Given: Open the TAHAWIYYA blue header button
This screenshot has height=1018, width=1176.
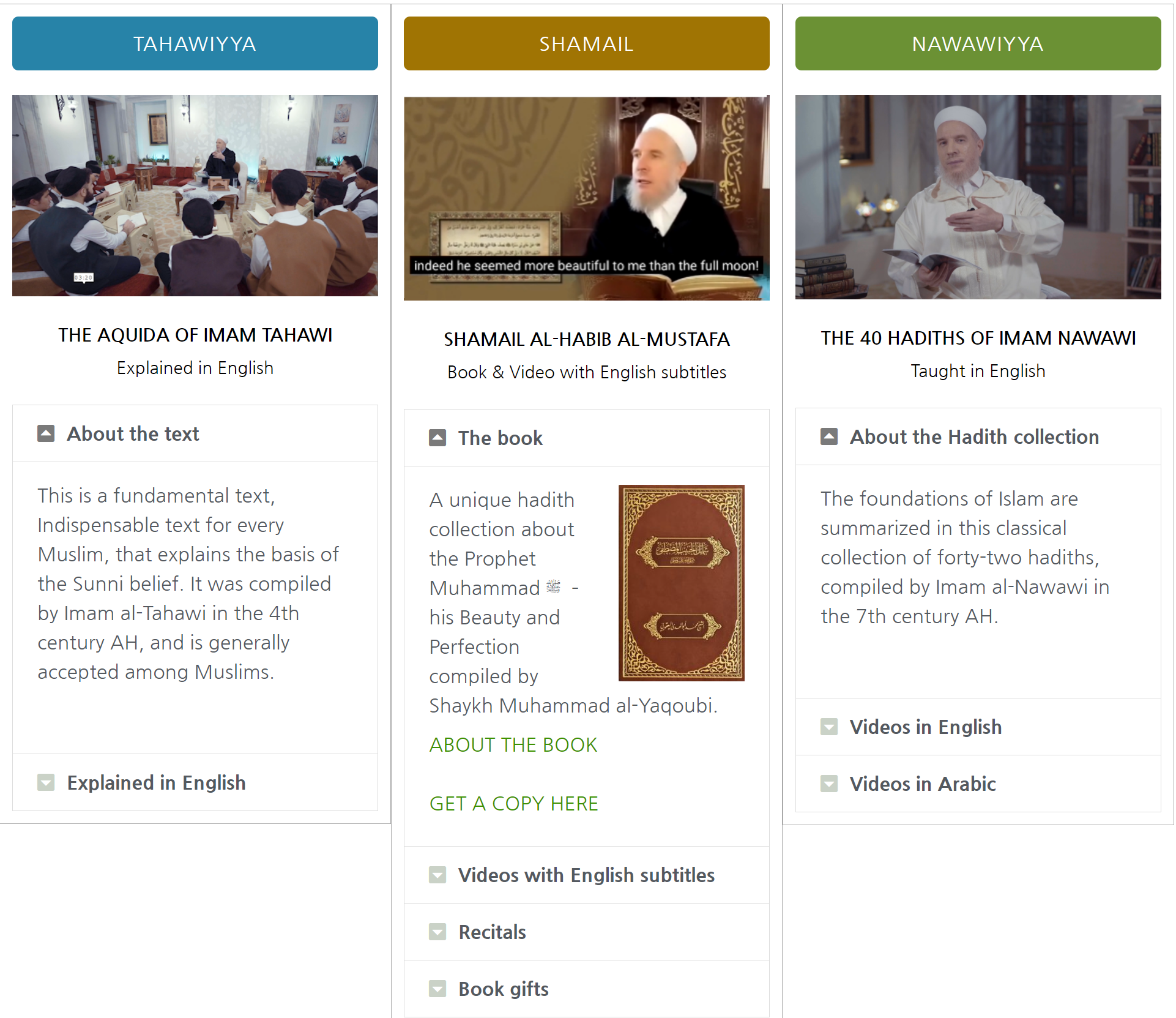Looking at the screenshot, I should coord(195,43).
